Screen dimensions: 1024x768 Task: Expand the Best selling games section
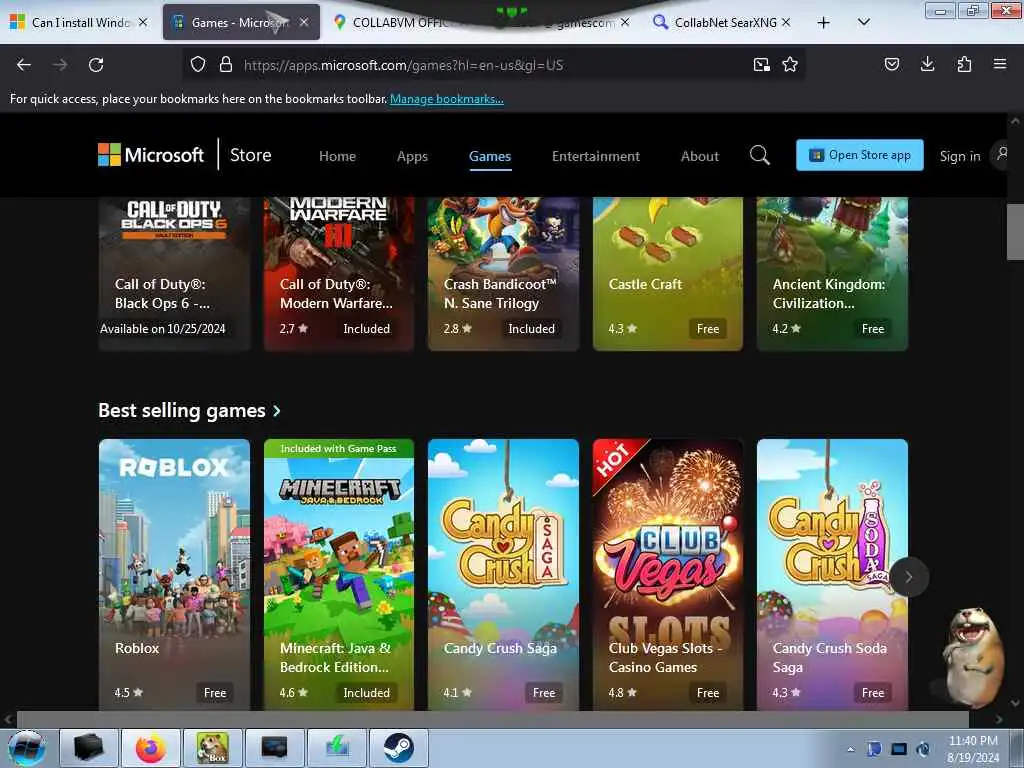tap(189, 411)
